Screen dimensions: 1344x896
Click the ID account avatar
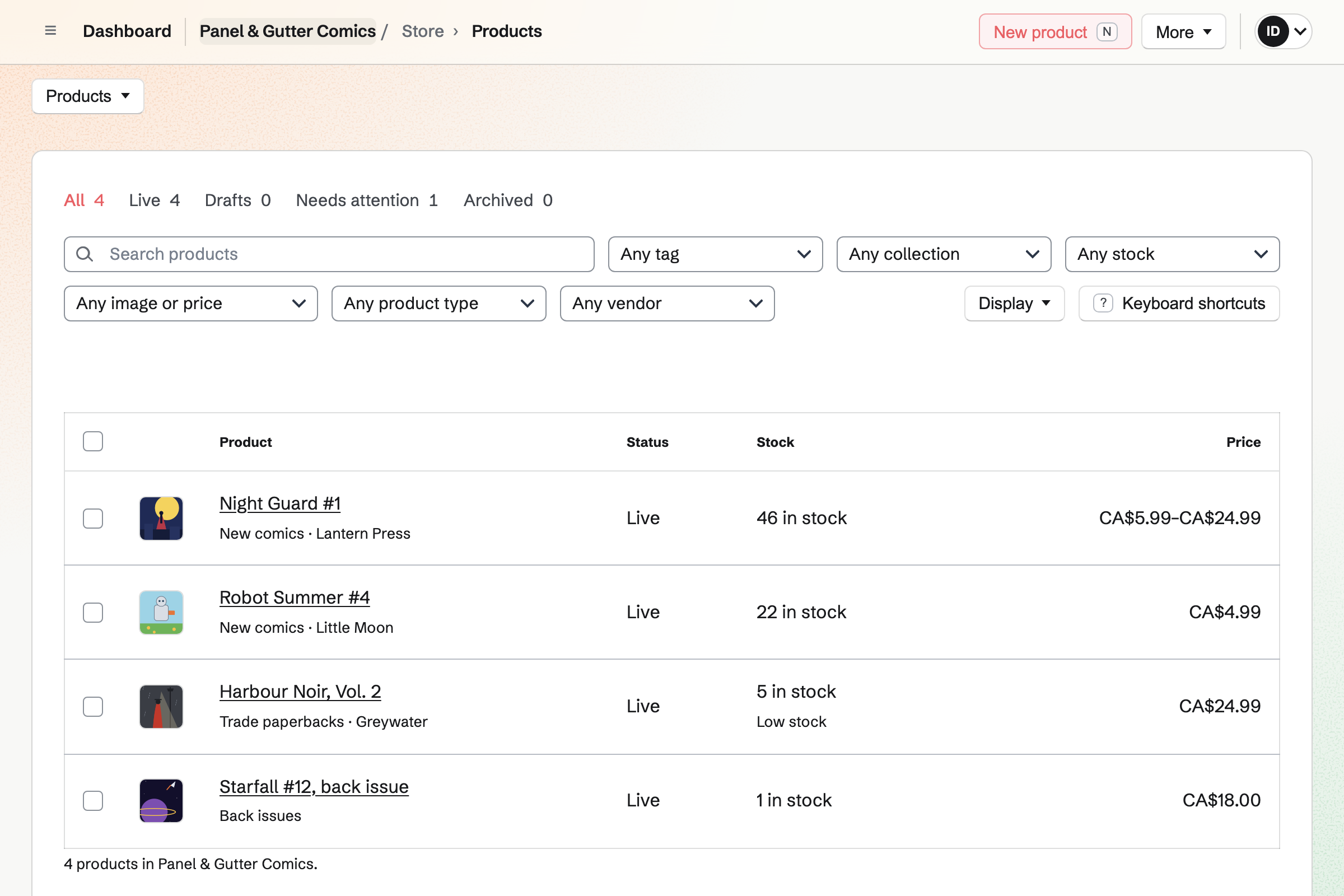1272,31
